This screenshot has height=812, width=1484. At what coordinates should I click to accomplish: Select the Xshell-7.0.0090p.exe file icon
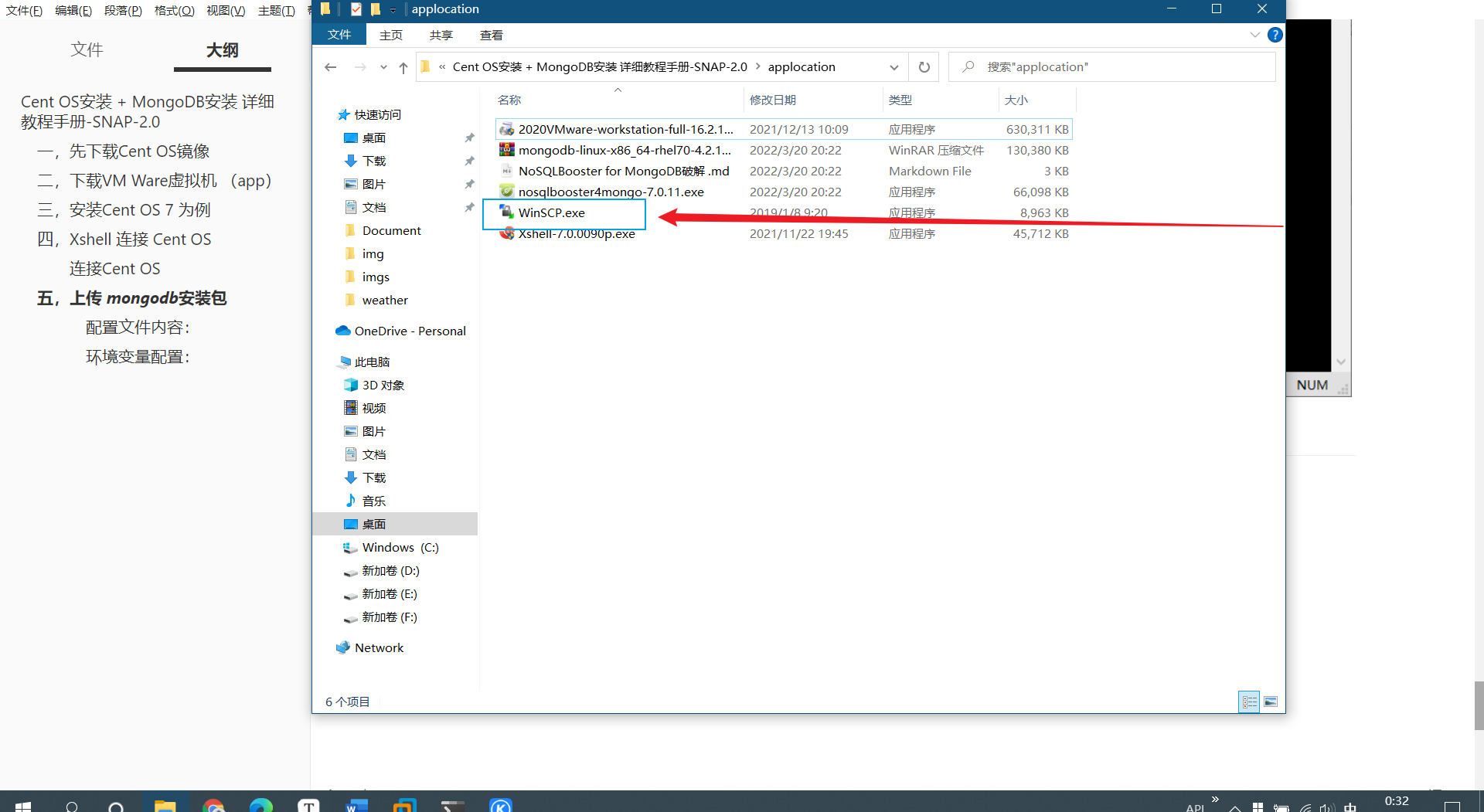(x=506, y=233)
